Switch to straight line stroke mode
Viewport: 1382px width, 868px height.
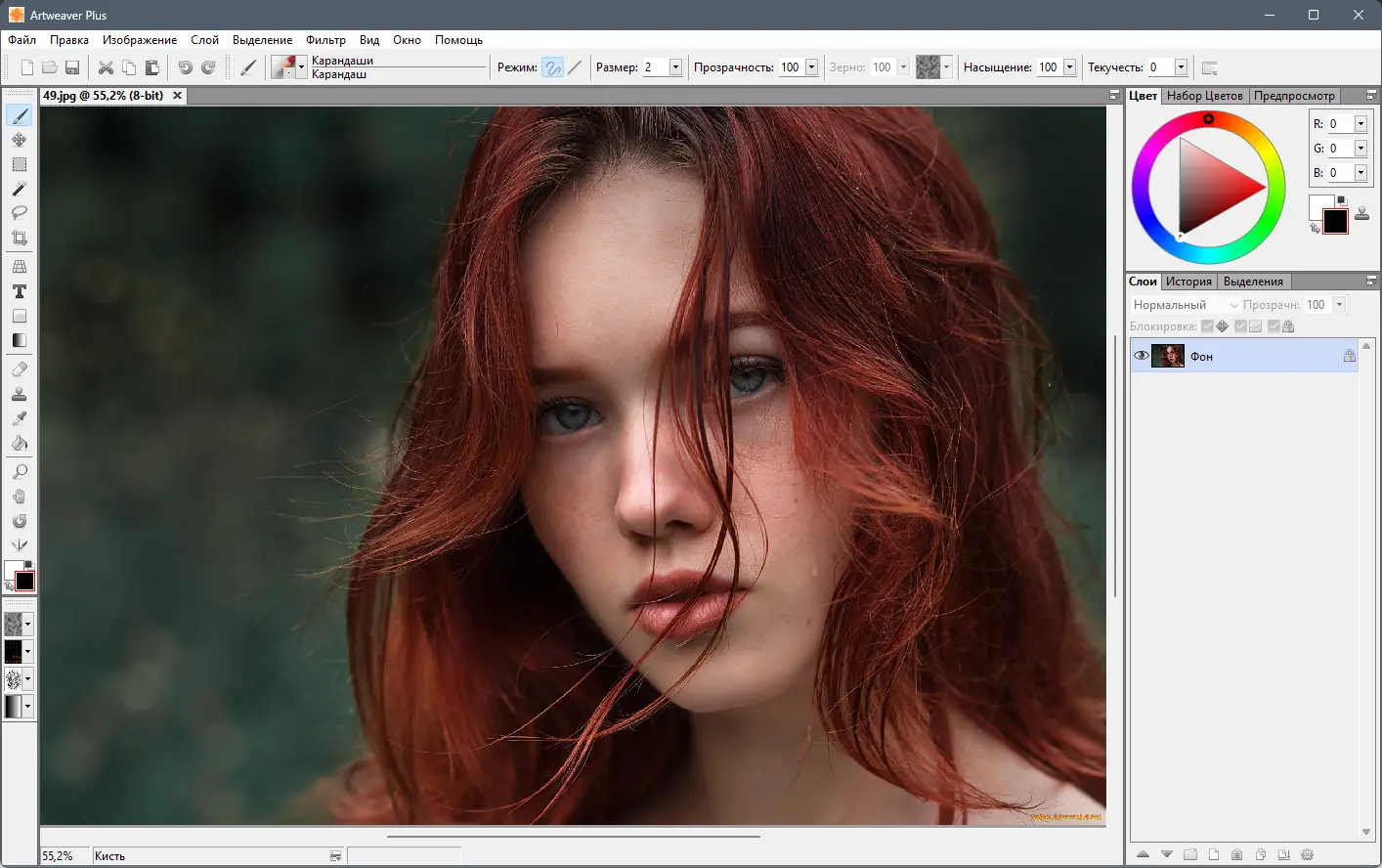click(575, 67)
